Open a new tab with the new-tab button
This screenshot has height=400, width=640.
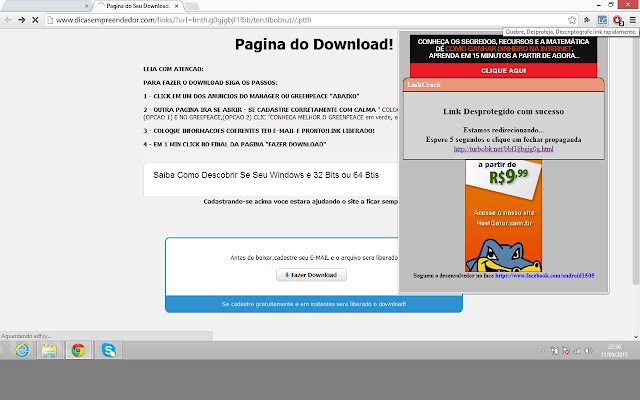point(192,6)
